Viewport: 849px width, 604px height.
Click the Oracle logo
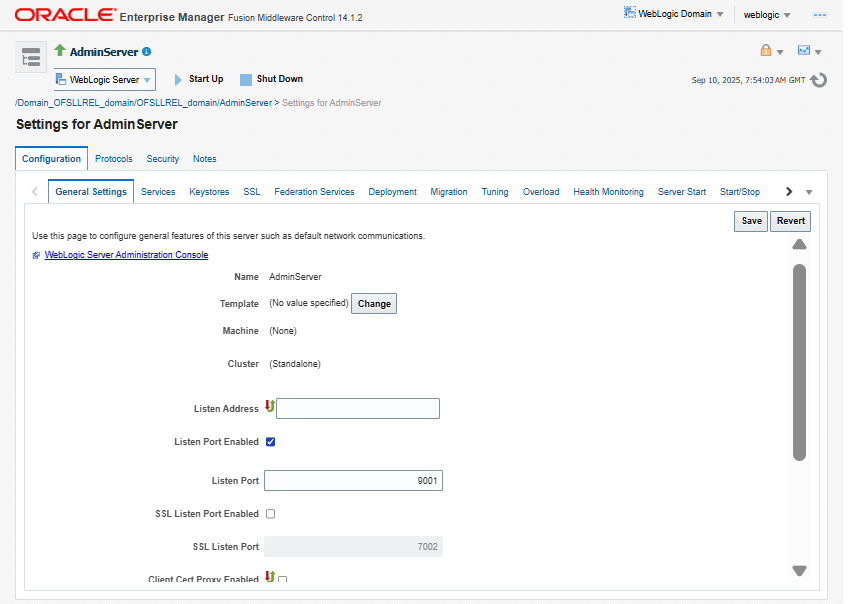(x=66, y=15)
